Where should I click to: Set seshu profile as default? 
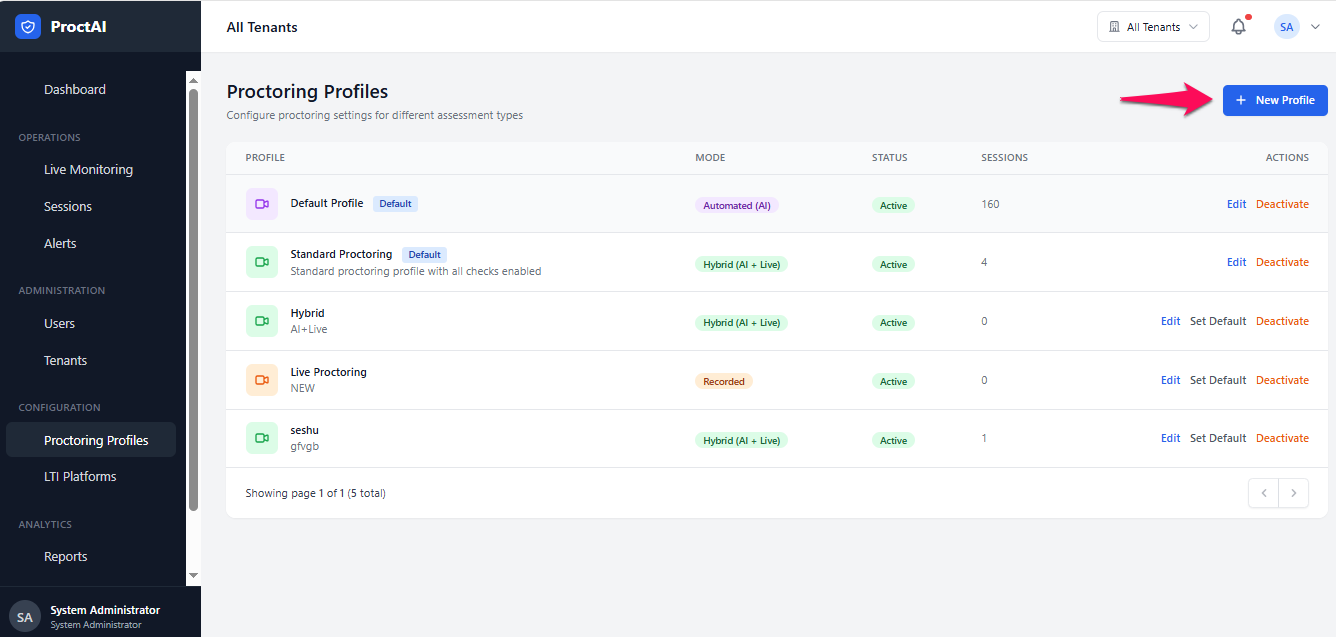(x=1218, y=438)
